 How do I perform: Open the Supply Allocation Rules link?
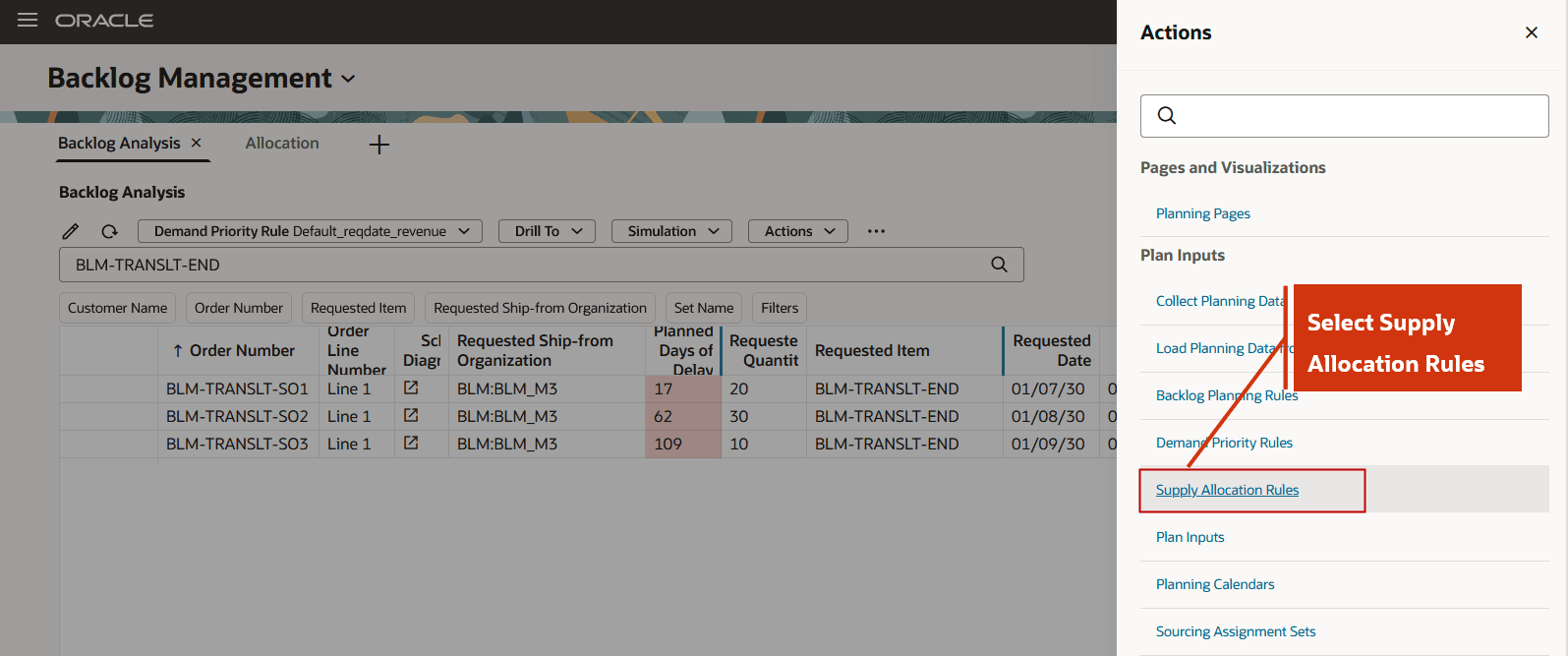click(x=1227, y=490)
